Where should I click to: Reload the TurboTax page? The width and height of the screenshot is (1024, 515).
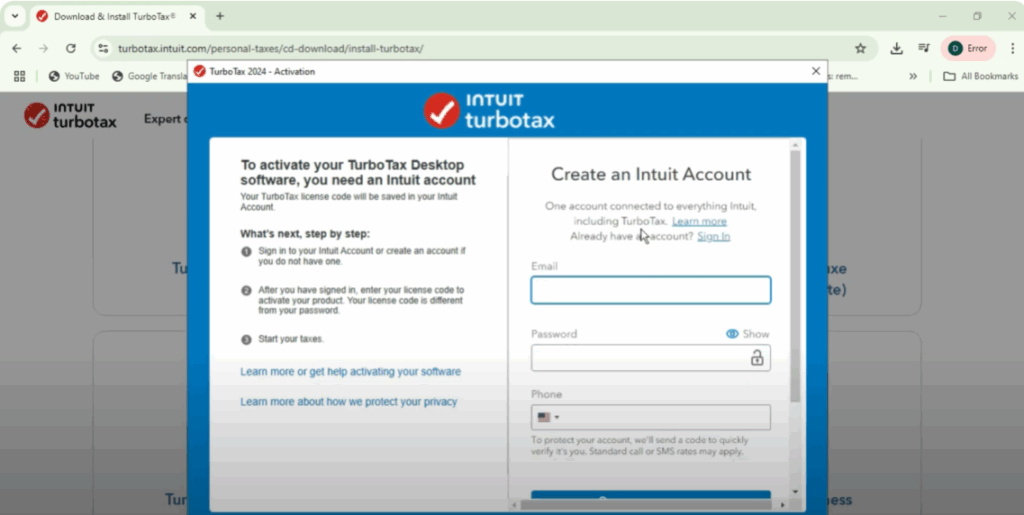(x=71, y=48)
